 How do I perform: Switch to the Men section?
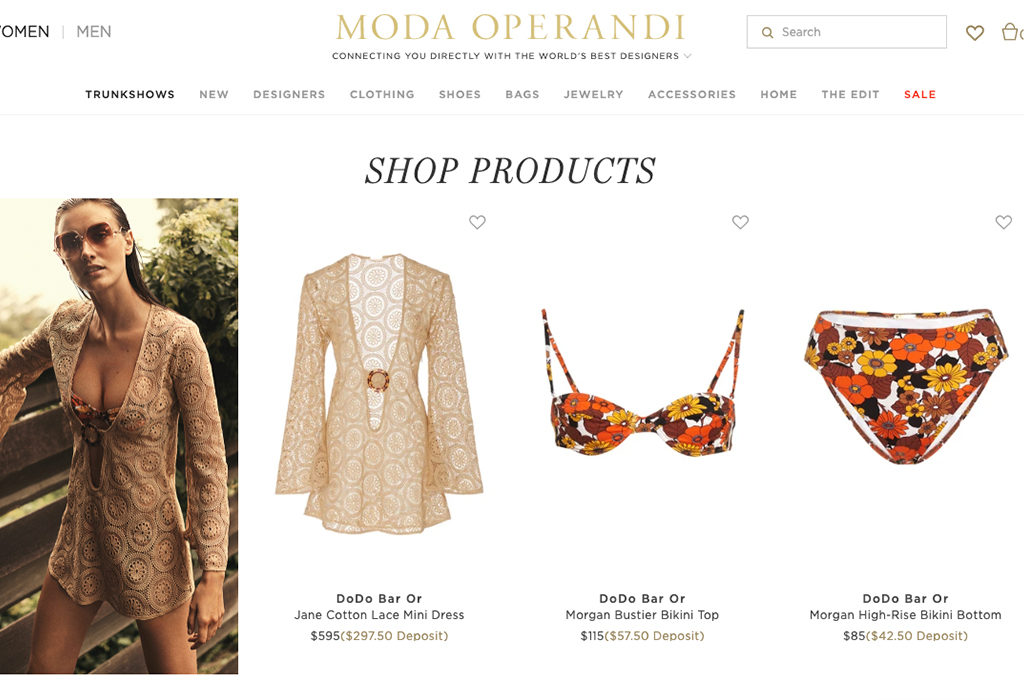tap(94, 31)
